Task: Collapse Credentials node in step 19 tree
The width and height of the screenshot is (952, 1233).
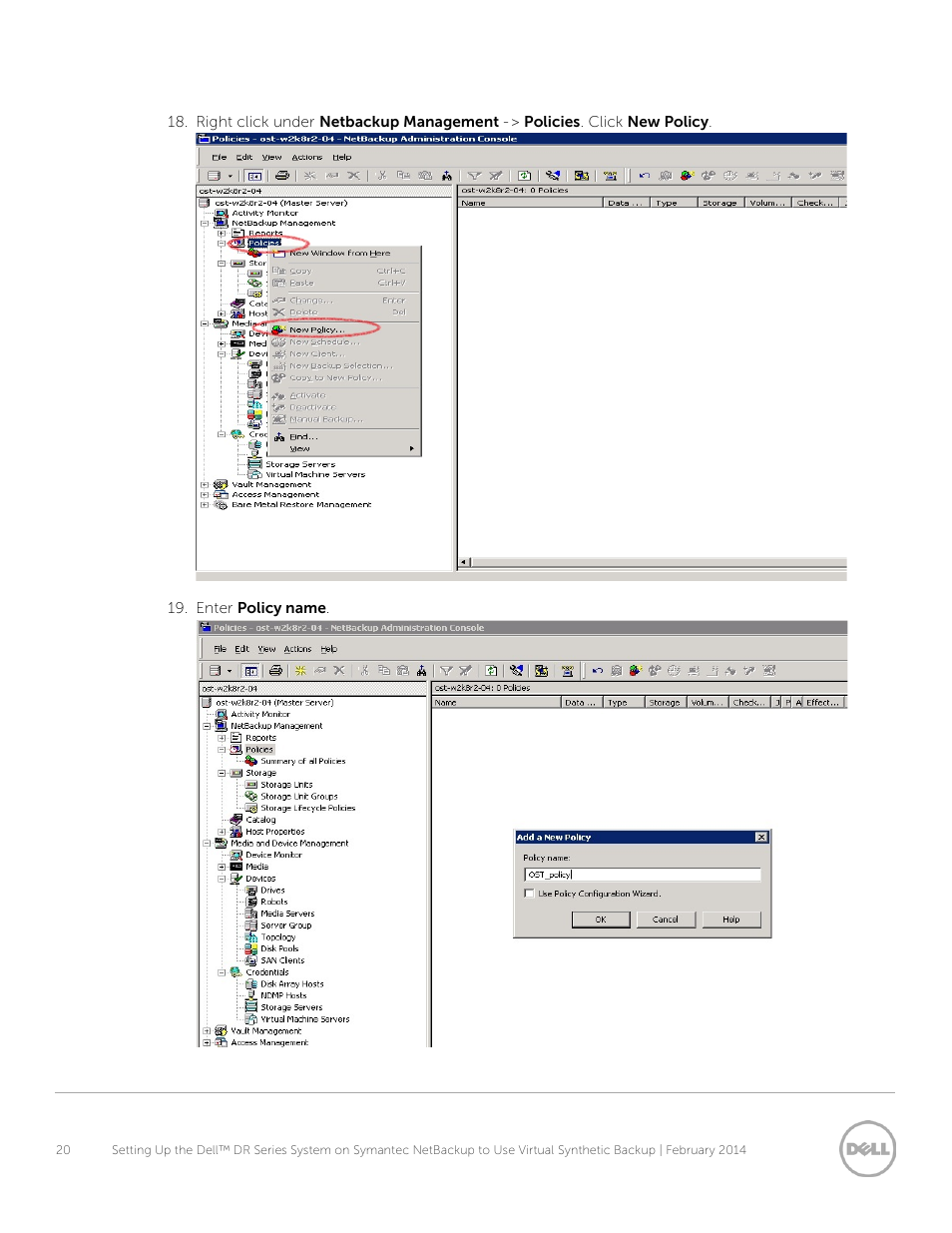Action: [222, 972]
